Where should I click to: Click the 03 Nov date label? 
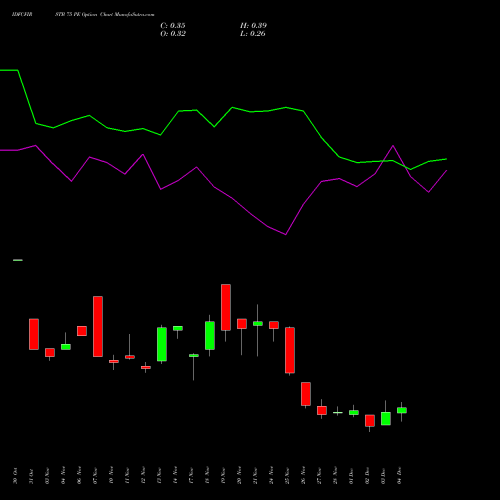click(47, 476)
